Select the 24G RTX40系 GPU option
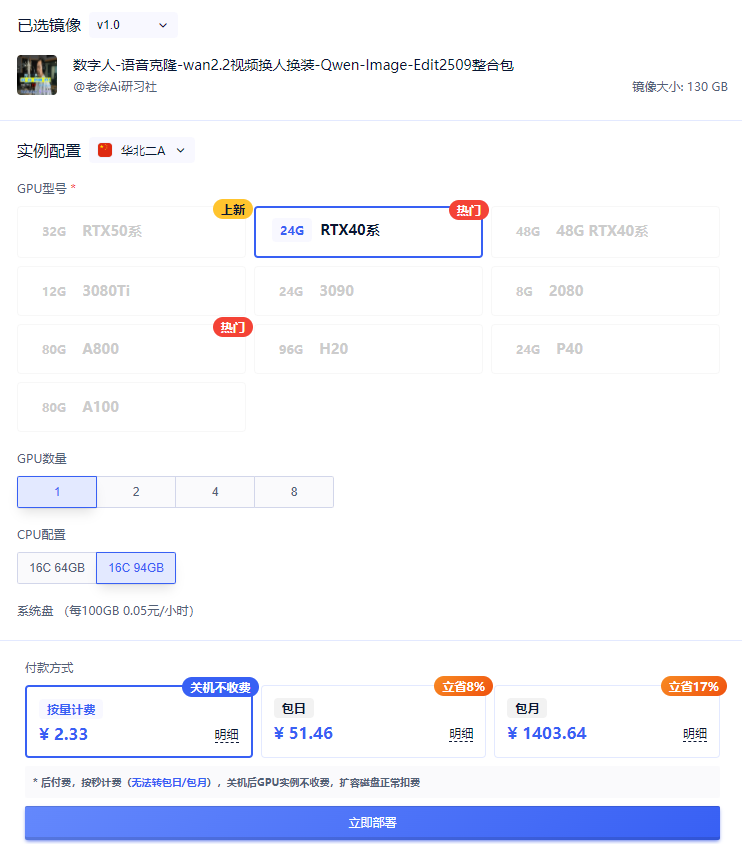742x844 pixels. [368, 231]
